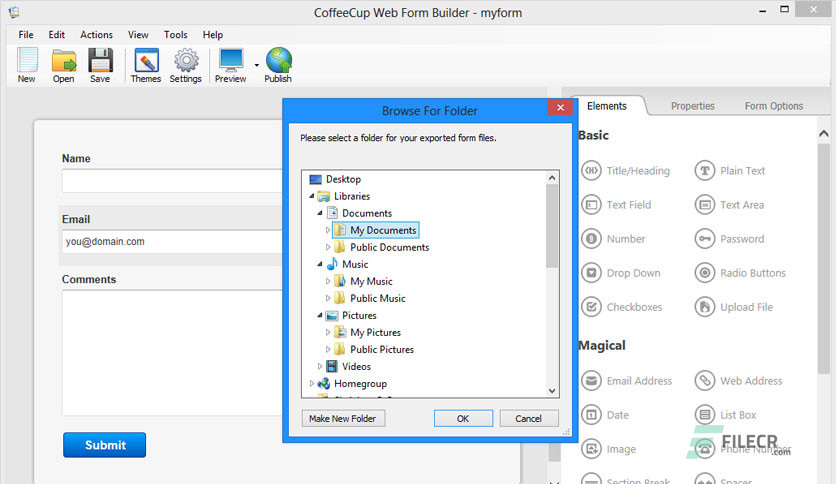This screenshot has height=484, width=836.
Task: Add a List Box element
Action: coord(726,415)
